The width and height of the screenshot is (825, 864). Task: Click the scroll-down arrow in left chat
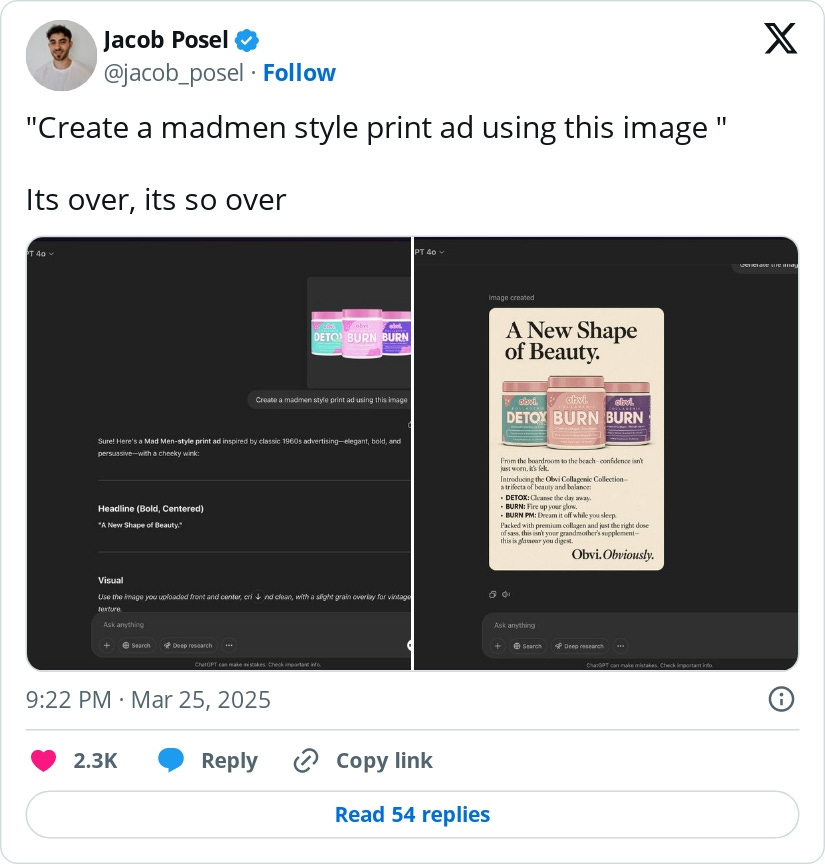[258, 597]
